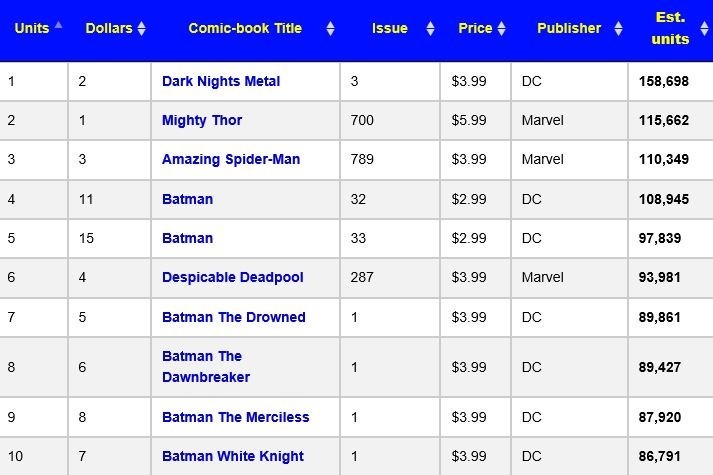Click the Comic-book Title header text

(x=246, y=28)
